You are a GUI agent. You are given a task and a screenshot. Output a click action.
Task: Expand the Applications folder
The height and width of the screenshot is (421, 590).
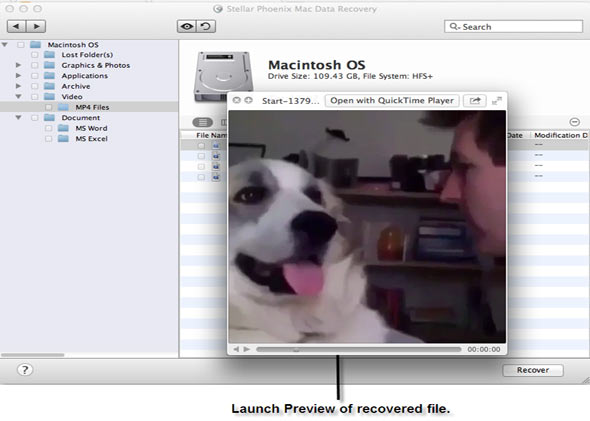pyautogui.click(x=18, y=76)
